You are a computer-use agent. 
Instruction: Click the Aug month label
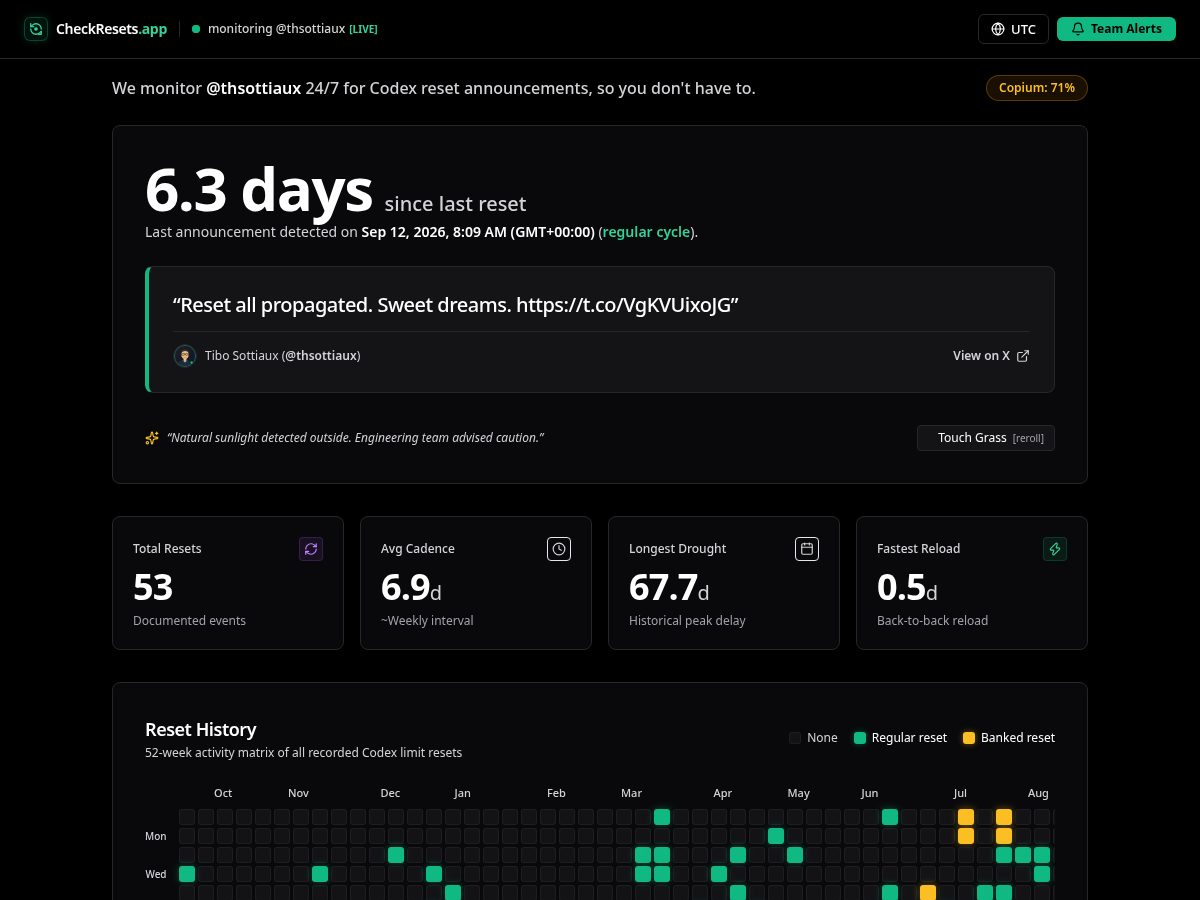[x=1038, y=793]
